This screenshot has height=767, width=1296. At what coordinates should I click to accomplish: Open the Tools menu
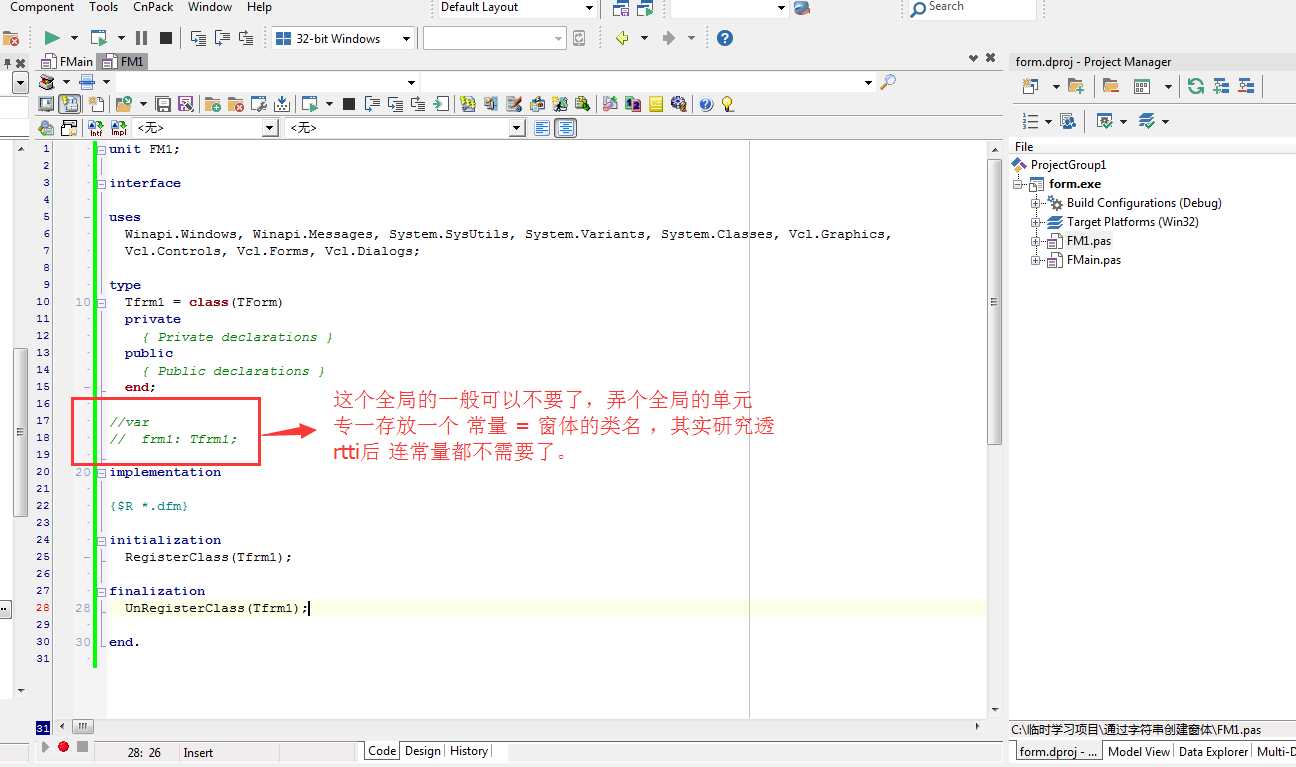[x=104, y=7]
